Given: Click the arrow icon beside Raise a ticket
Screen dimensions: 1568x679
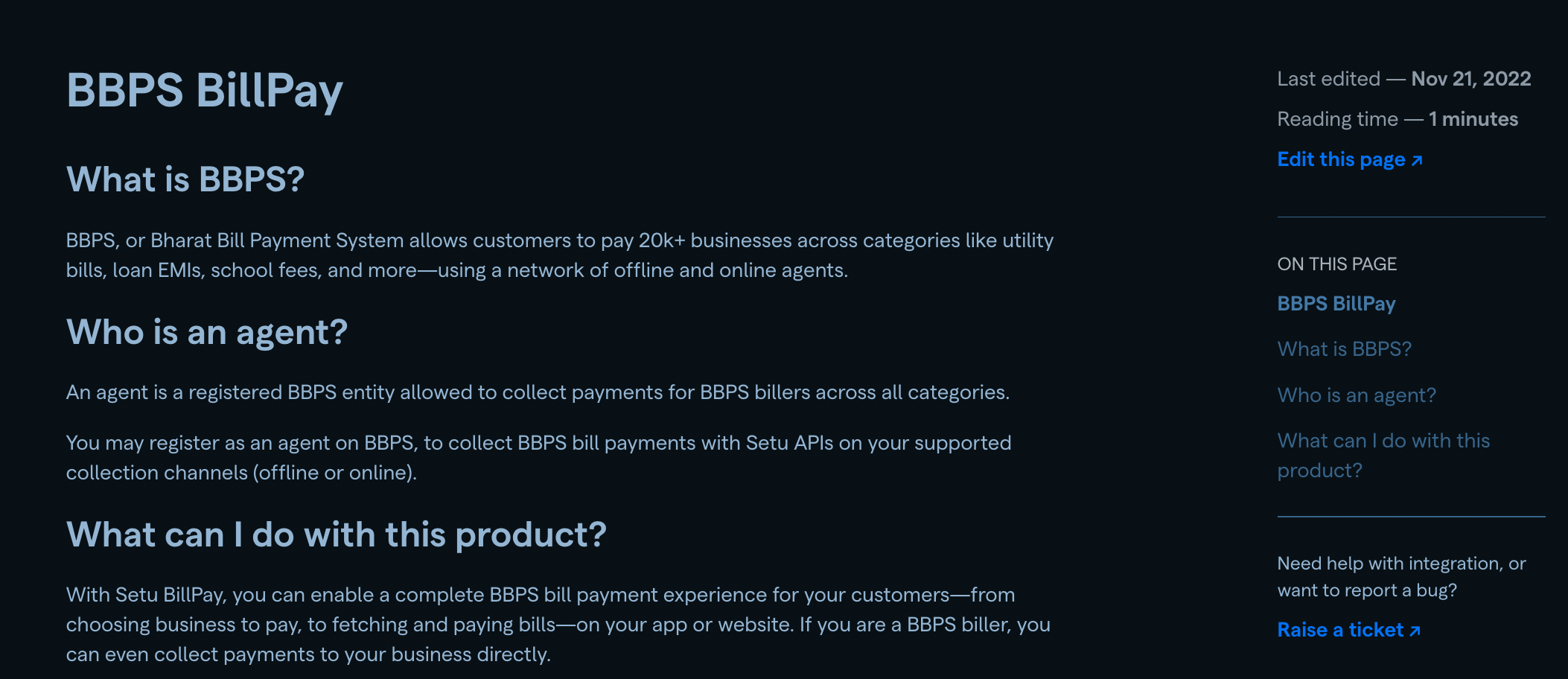Looking at the screenshot, I should [1415, 631].
